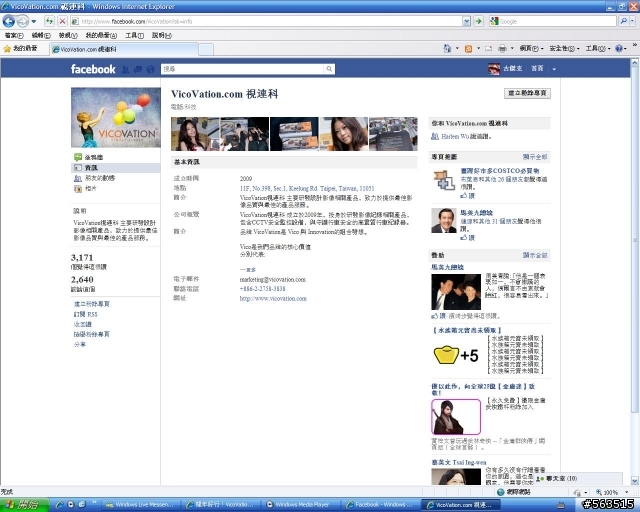Open 臺灣好市多COSTCO必買物 page link
Screen dimensions: 640x512
(500, 171)
